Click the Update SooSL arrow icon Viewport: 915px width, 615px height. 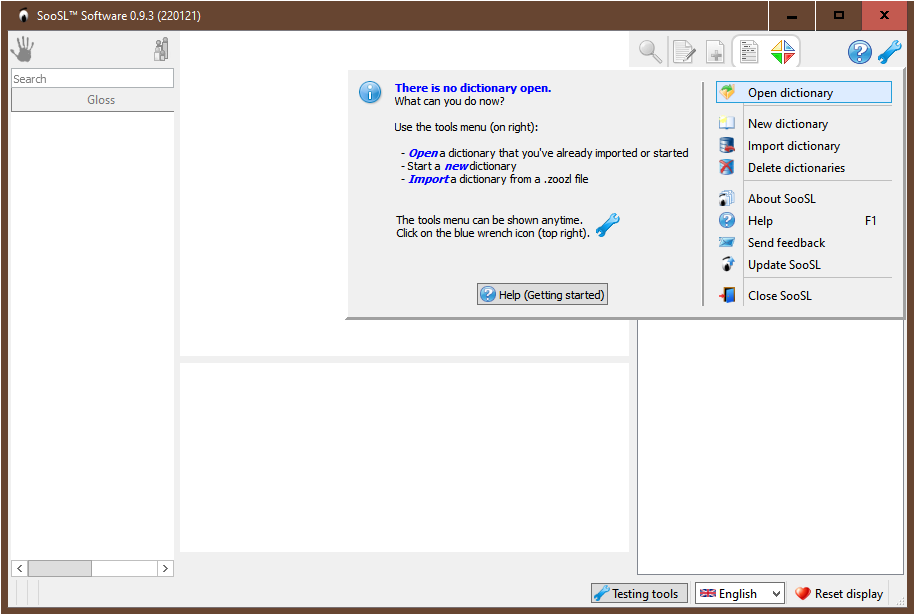[727, 264]
